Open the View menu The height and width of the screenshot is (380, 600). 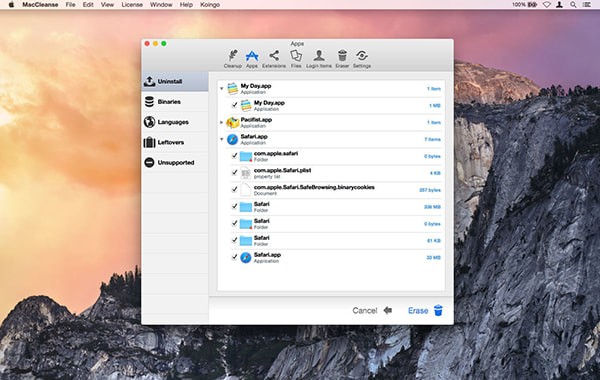pyautogui.click(x=107, y=5)
